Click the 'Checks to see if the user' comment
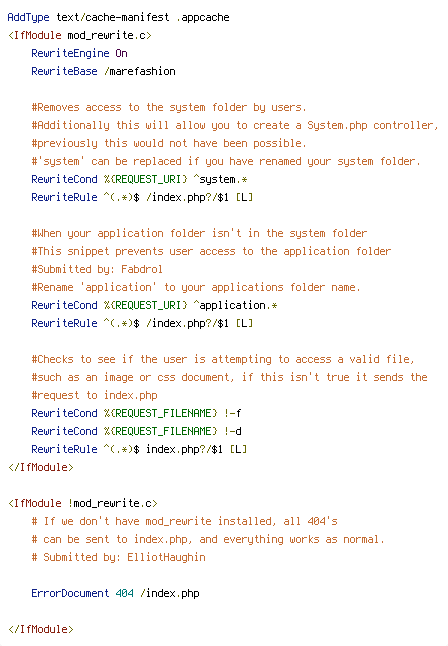 tap(223, 360)
